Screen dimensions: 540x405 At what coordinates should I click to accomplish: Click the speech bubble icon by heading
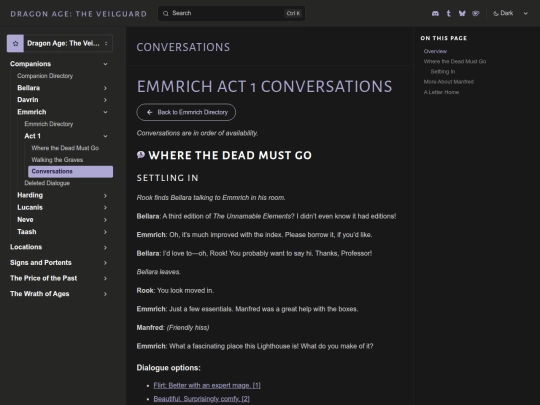(x=141, y=155)
